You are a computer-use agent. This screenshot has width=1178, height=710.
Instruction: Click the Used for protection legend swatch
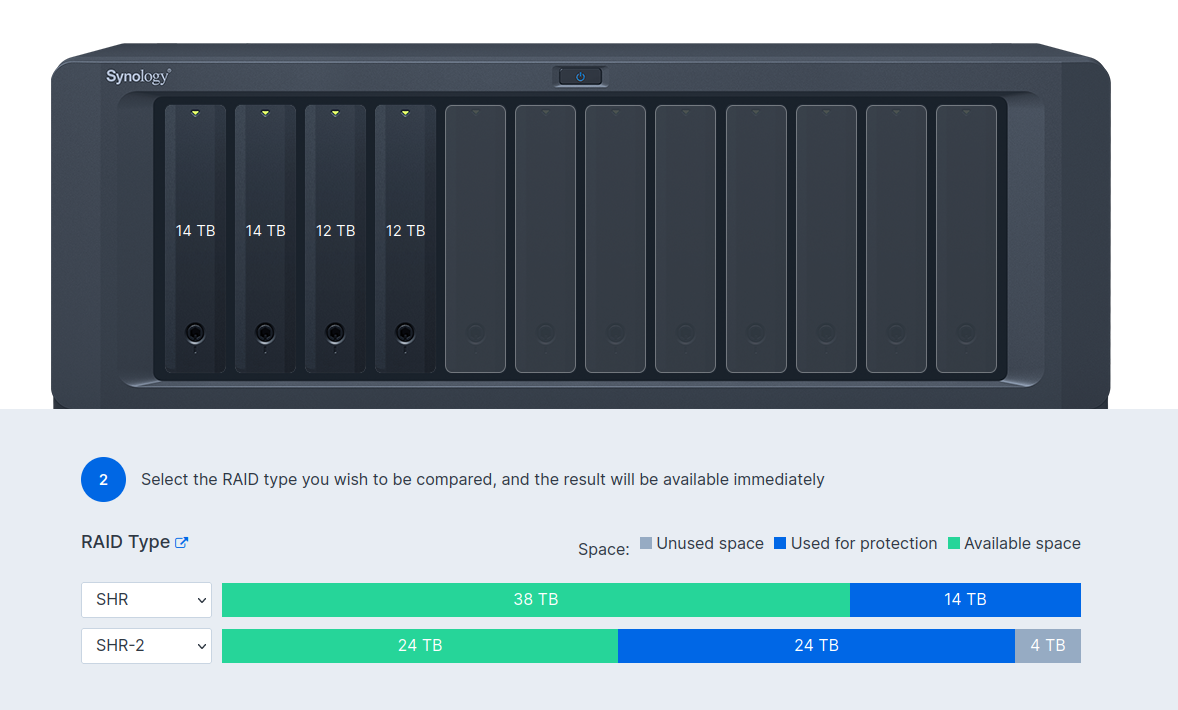[780, 543]
